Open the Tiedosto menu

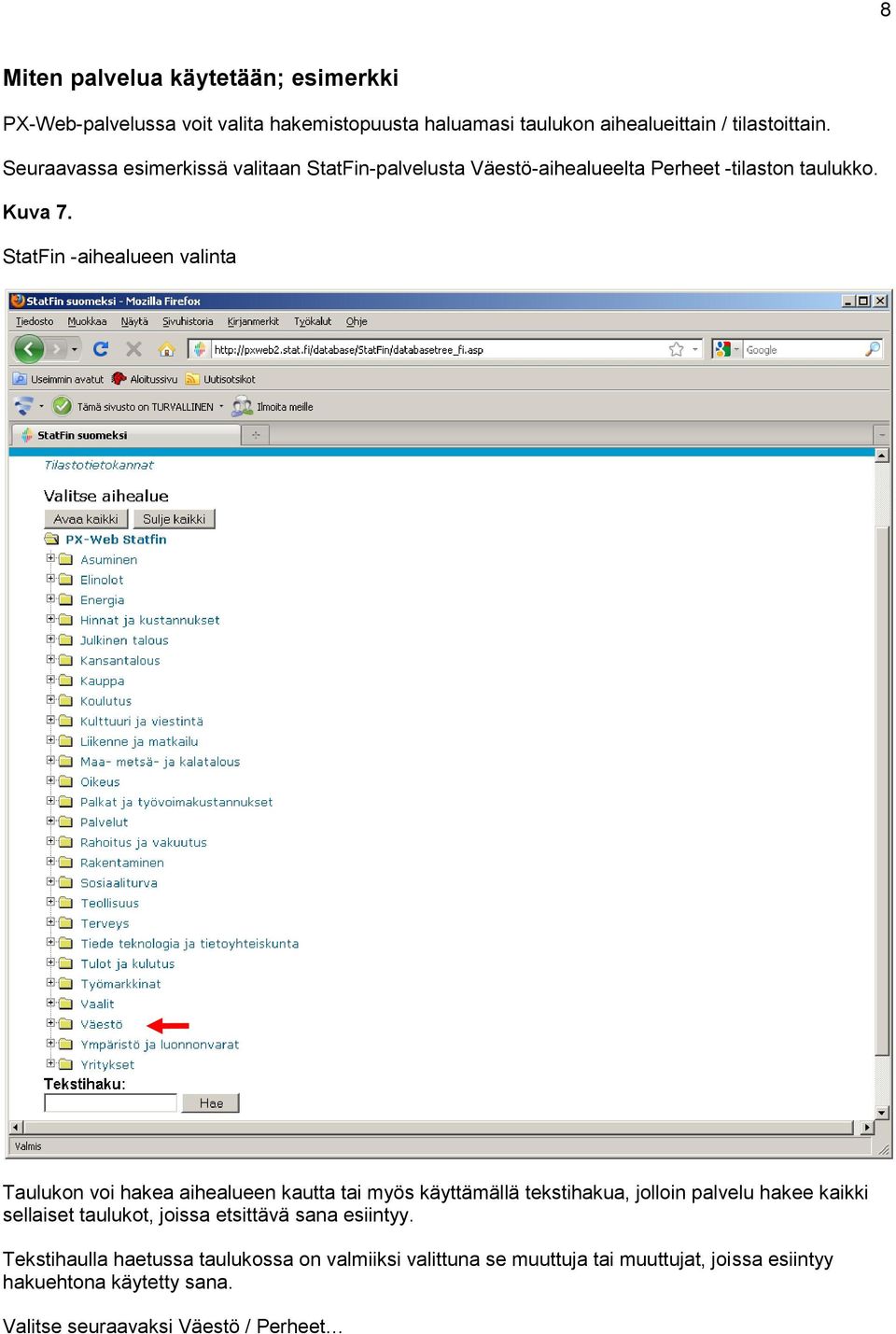click(35, 321)
